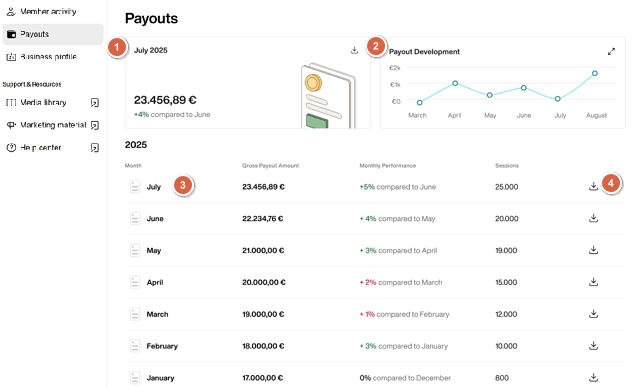
Task: Click the document icon beside January
Action: coord(134,378)
